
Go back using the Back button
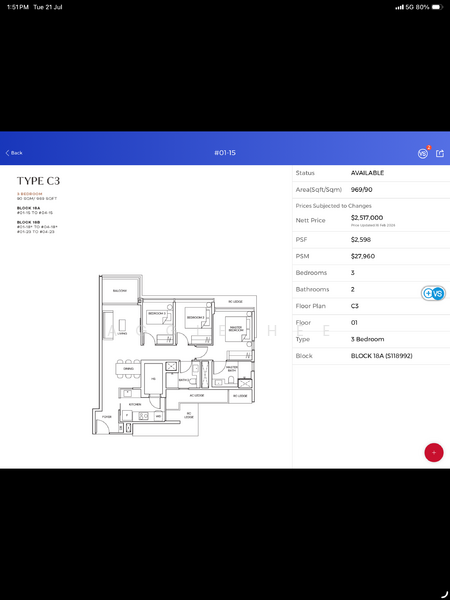pos(14,153)
